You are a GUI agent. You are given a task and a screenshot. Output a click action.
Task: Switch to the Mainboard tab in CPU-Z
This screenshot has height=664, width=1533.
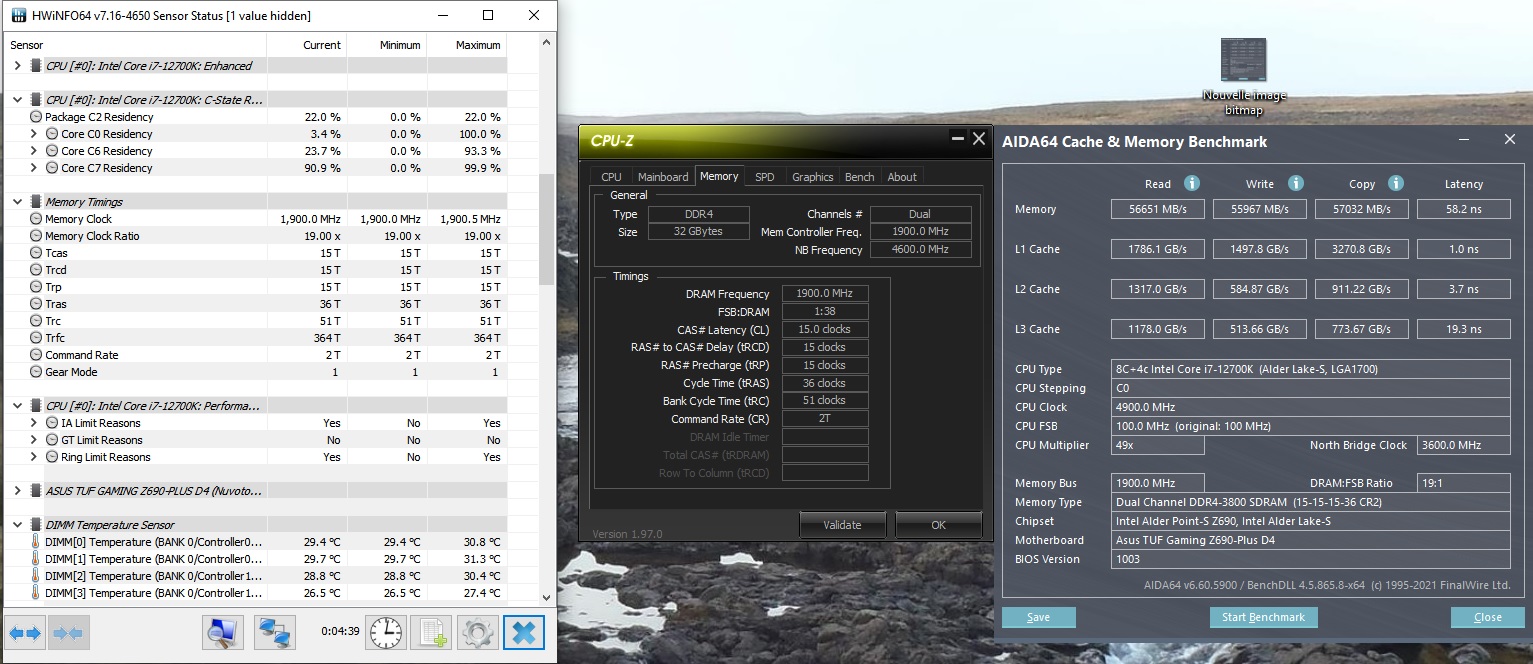tap(663, 177)
